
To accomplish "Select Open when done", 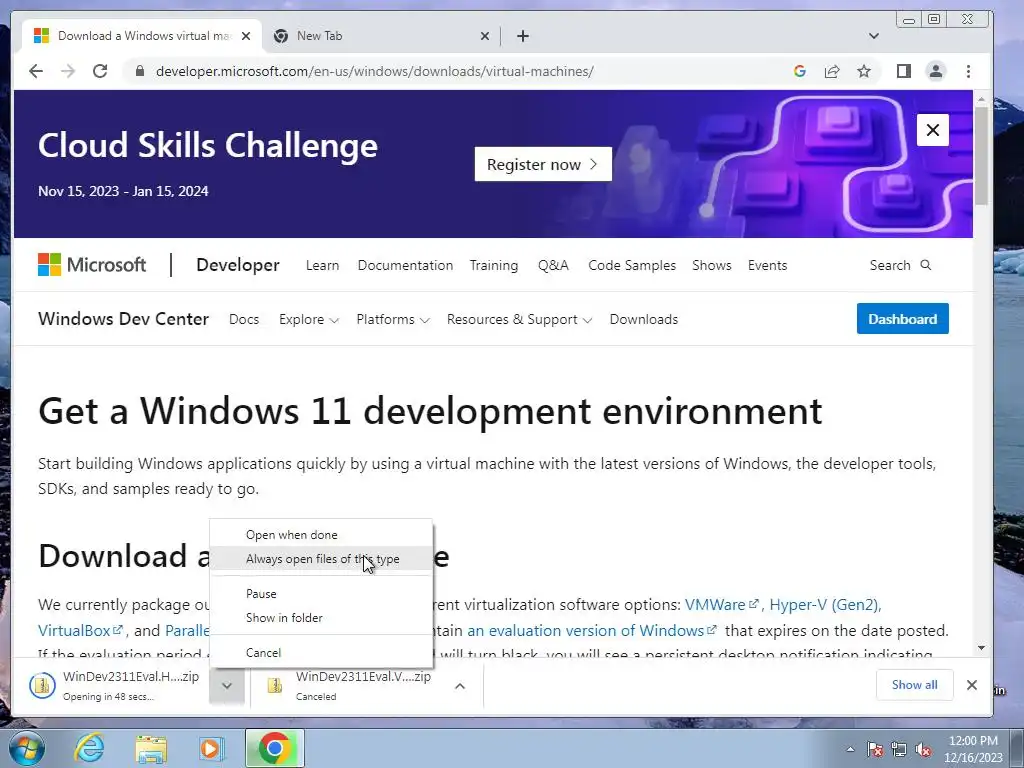I will [321, 534].
